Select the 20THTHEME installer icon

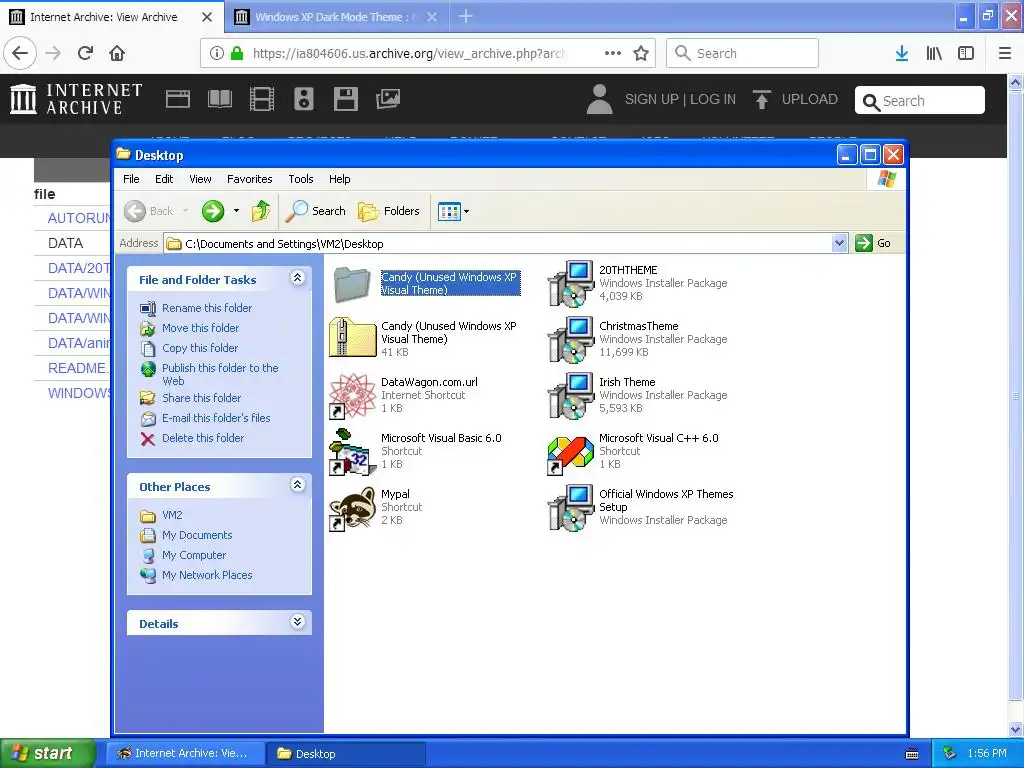570,283
